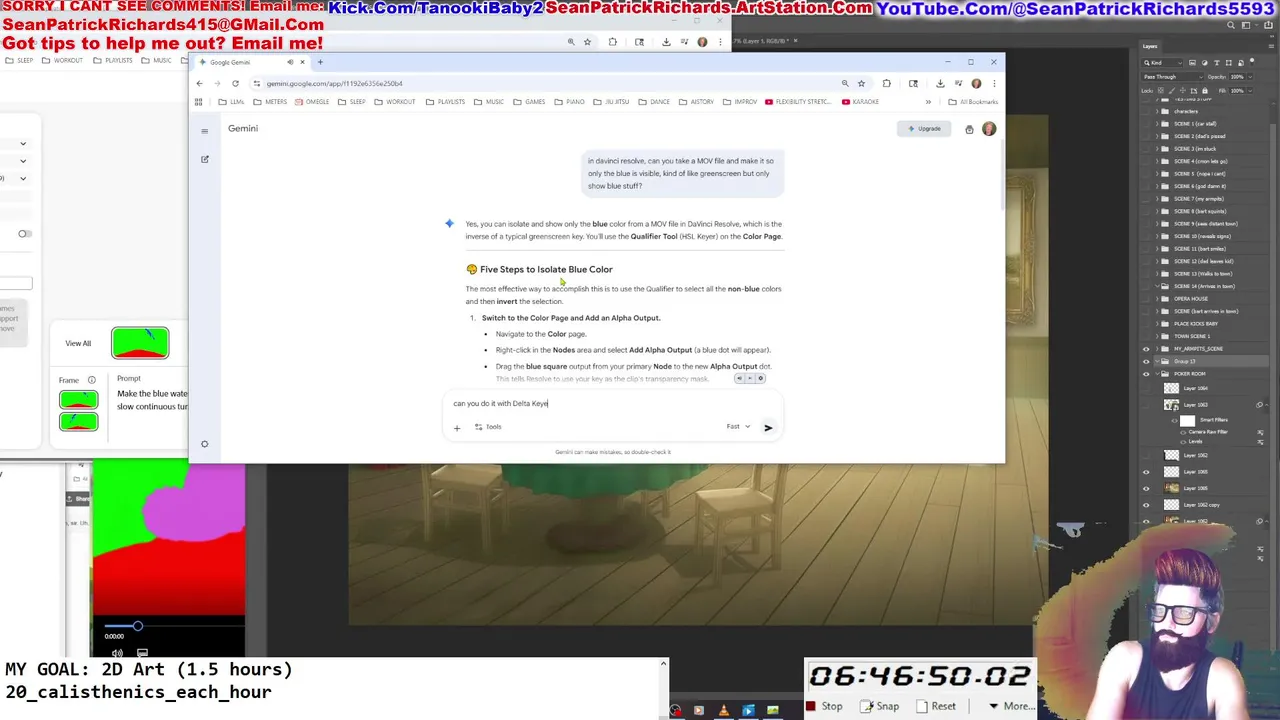Lock all layers padlock icon
The width and height of the screenshot is (1280, 720).
pos(1205,91)
